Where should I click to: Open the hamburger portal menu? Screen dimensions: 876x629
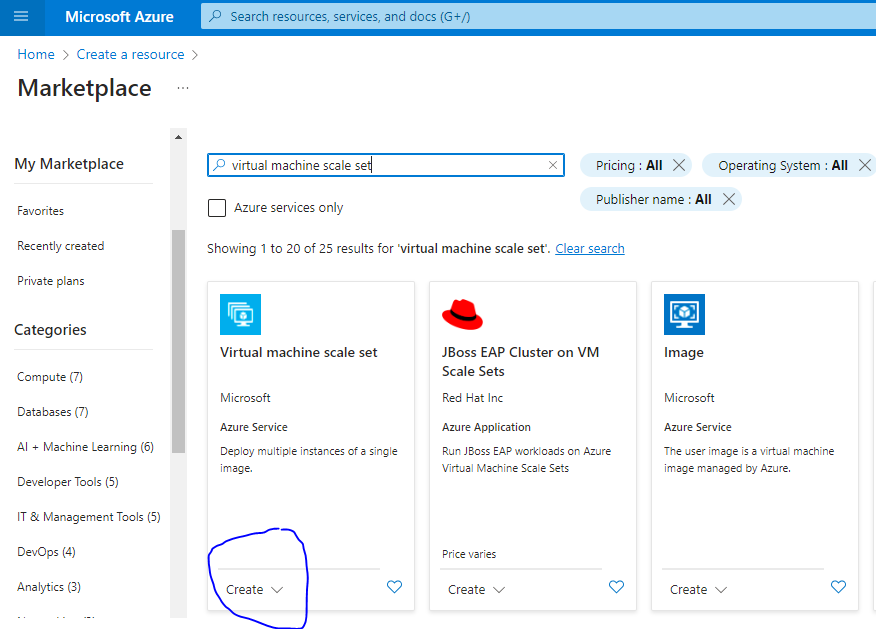point(21,17)
